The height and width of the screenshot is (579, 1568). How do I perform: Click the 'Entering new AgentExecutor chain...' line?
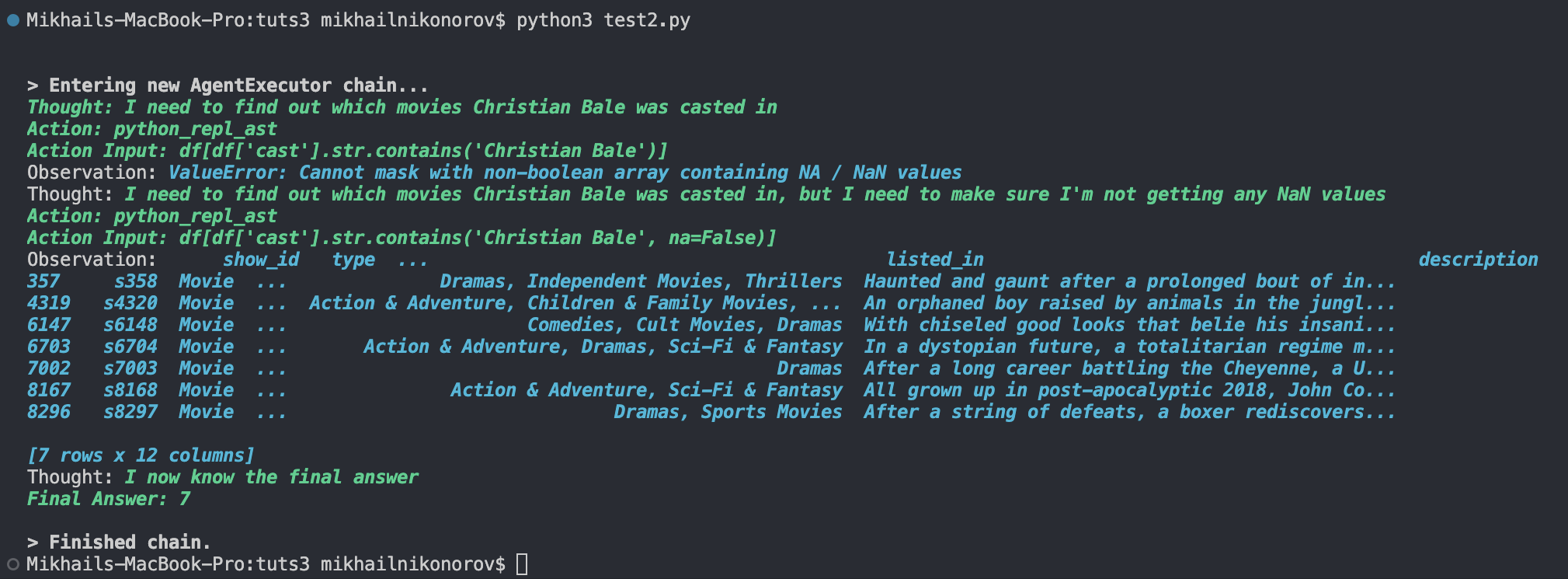[228, 85]
